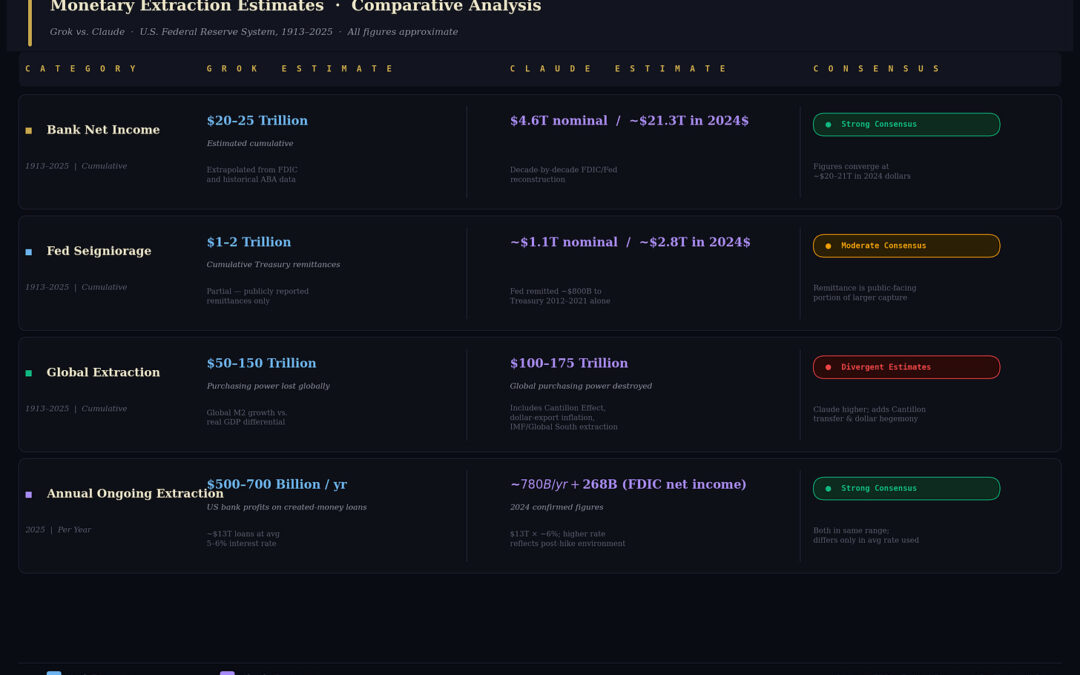Select the Claude Estimate column header
Screen dimensions: 1080x675
619,69
